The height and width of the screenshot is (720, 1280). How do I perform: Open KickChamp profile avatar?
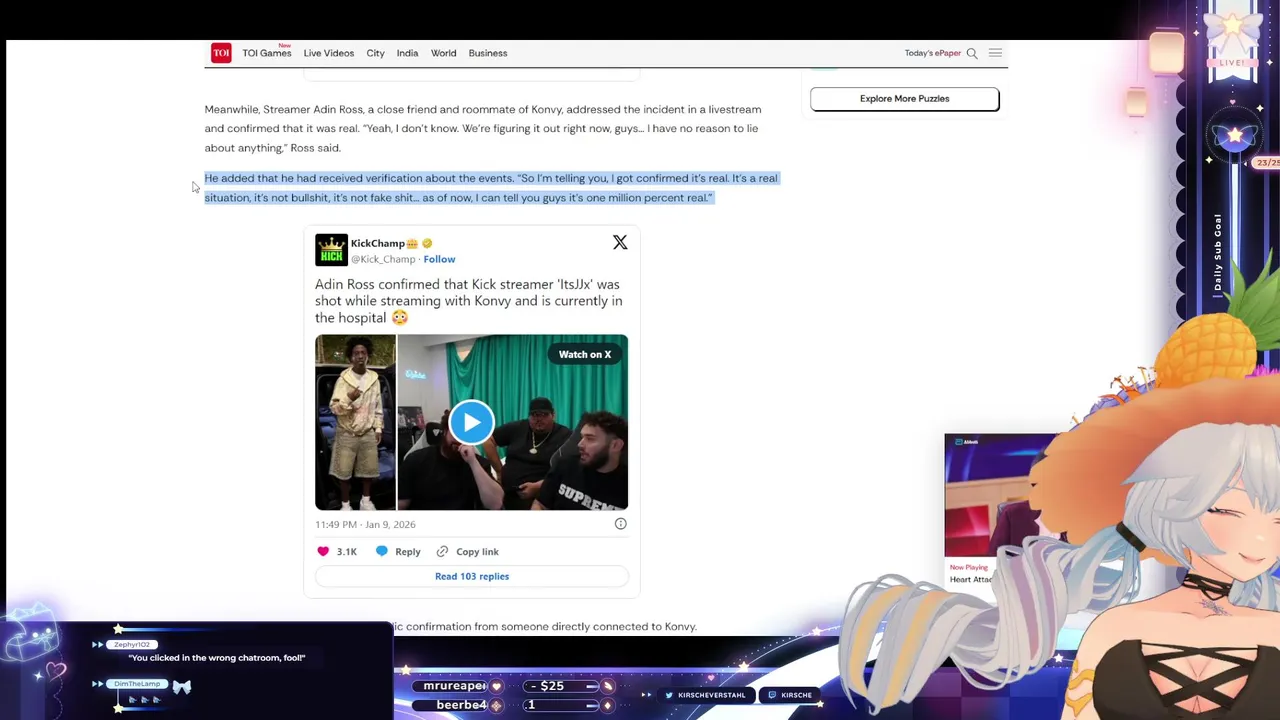click(331, 250)
